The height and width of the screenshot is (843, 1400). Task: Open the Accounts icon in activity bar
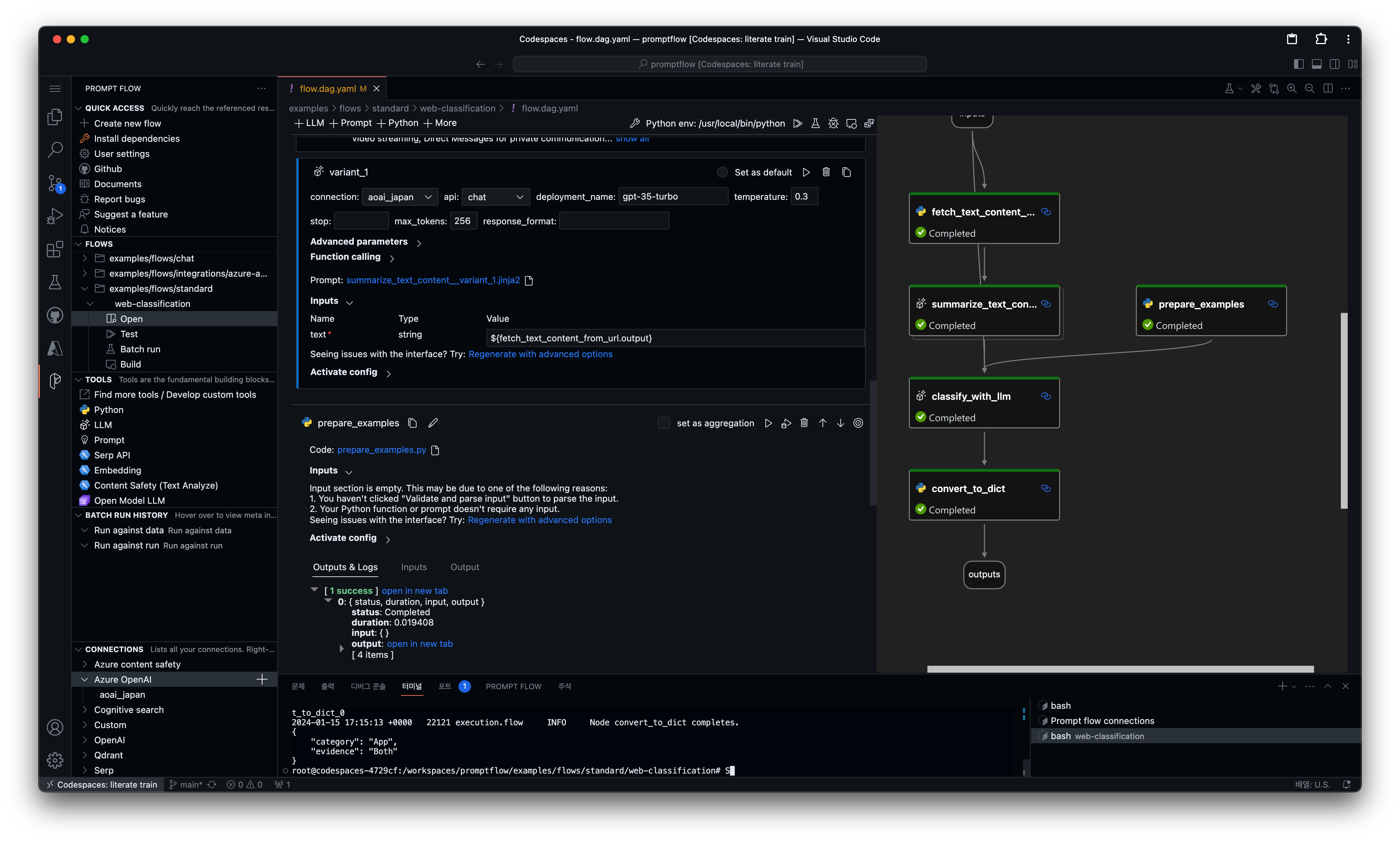coord(55,728)
